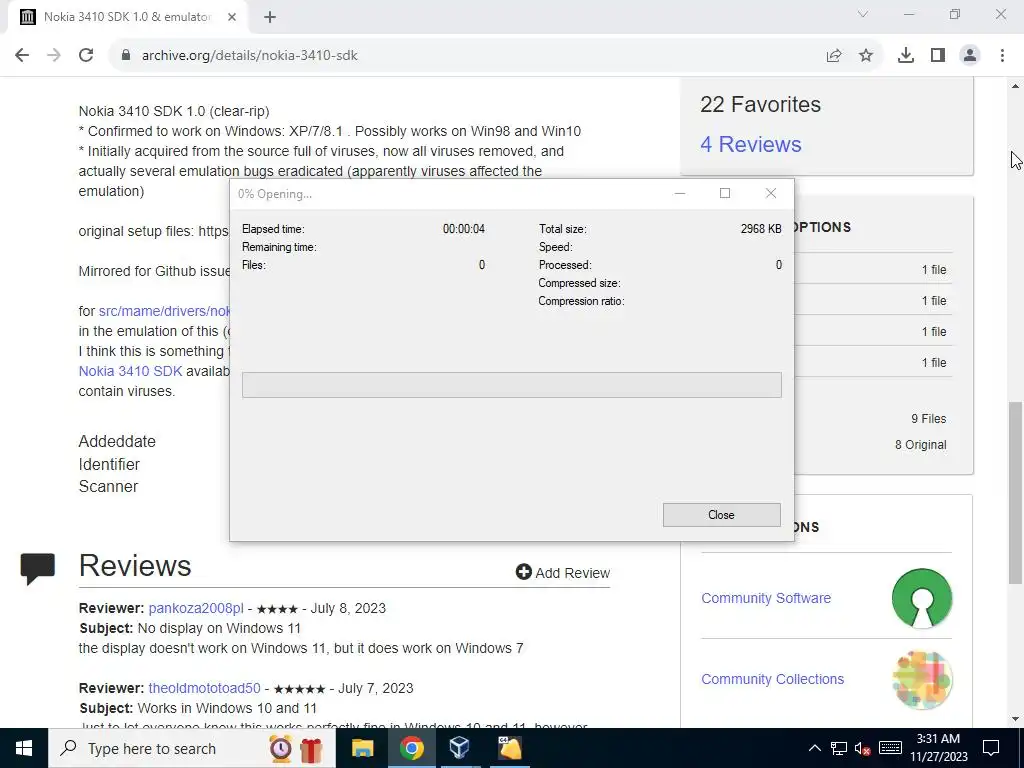Image resolution: width=1024 pixels, height=768 pixels.
Task: Click Close button in Opening dialog
Action: [x=722, y=515]
